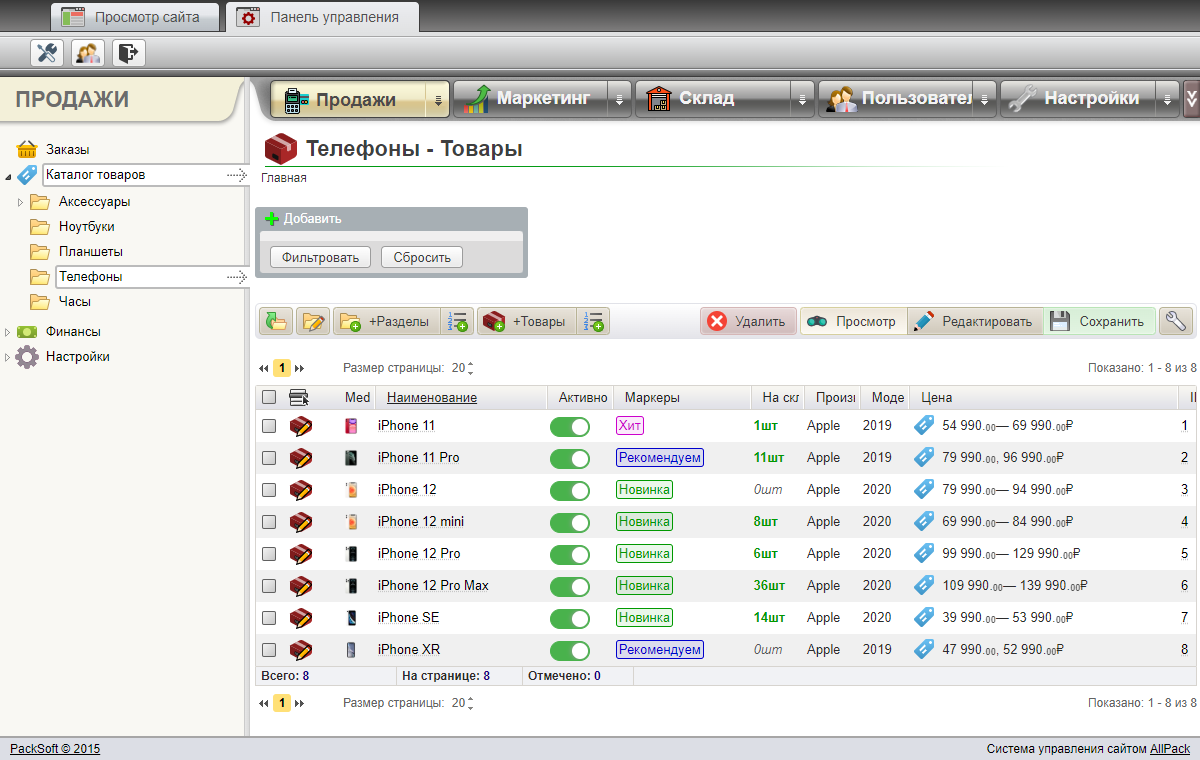
Task: Expand the dropdown arrow beside Маркетинг
Action: (x=619, y=98)
